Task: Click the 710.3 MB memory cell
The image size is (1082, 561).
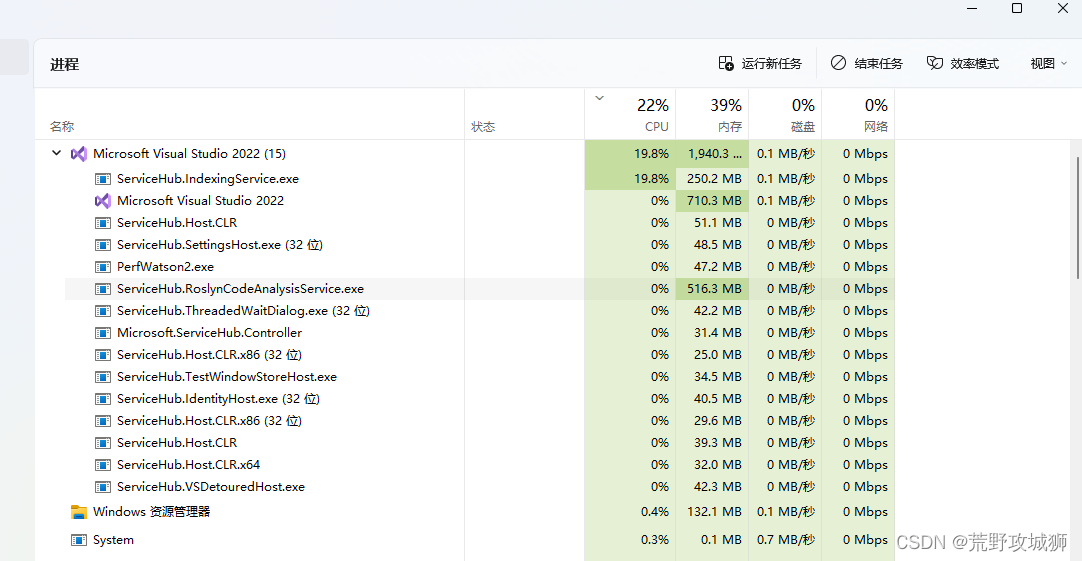Action: 712,201
